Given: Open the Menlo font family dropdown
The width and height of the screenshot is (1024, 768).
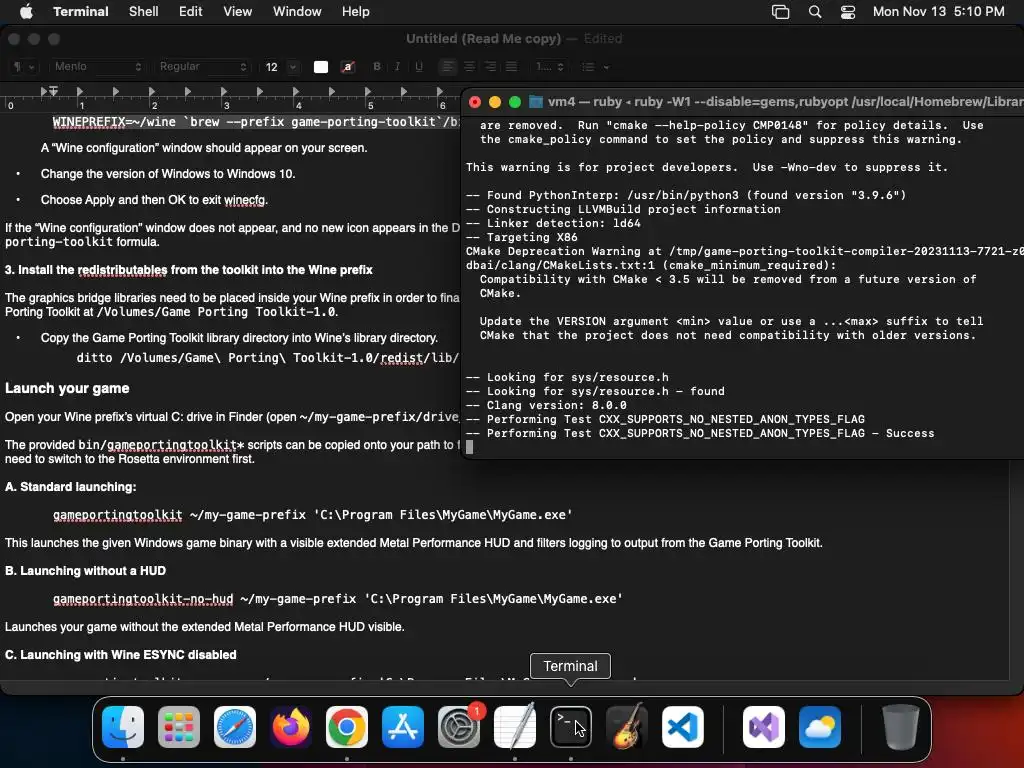Looking at the screenshot, I should pyautogui.click(x=97, y=67).
